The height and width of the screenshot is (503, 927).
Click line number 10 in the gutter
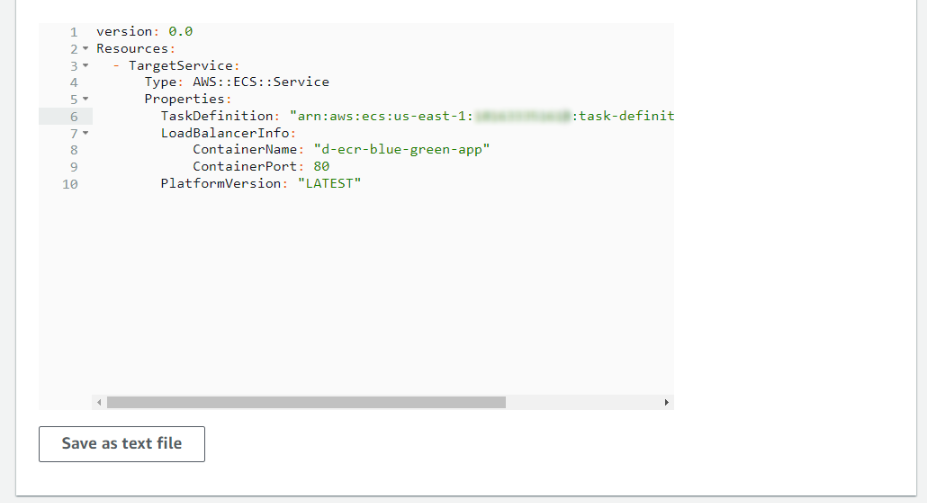point(70,184)
